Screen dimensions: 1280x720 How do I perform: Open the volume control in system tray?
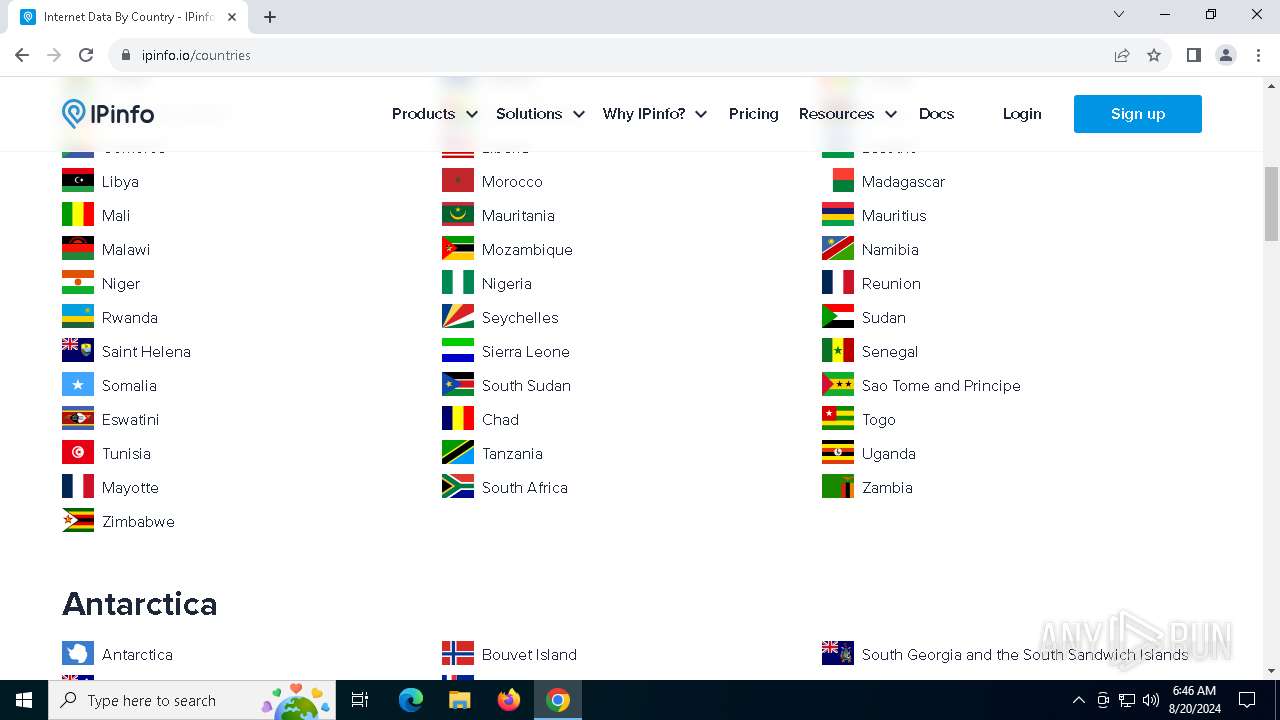[1150, 700]
